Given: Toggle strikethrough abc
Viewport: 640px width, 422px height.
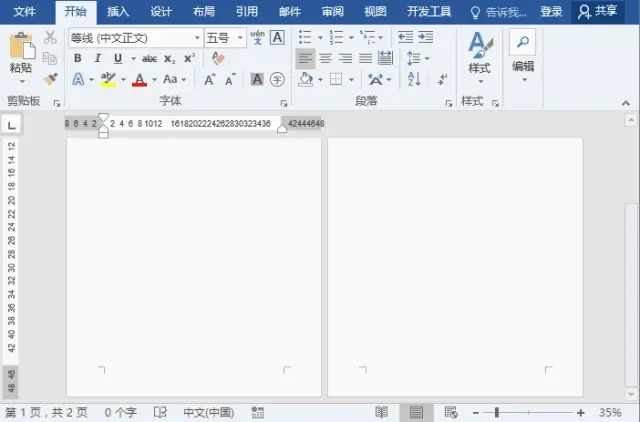Looking at the screenshot, I should pyautogui.click(x=149, y=58).
